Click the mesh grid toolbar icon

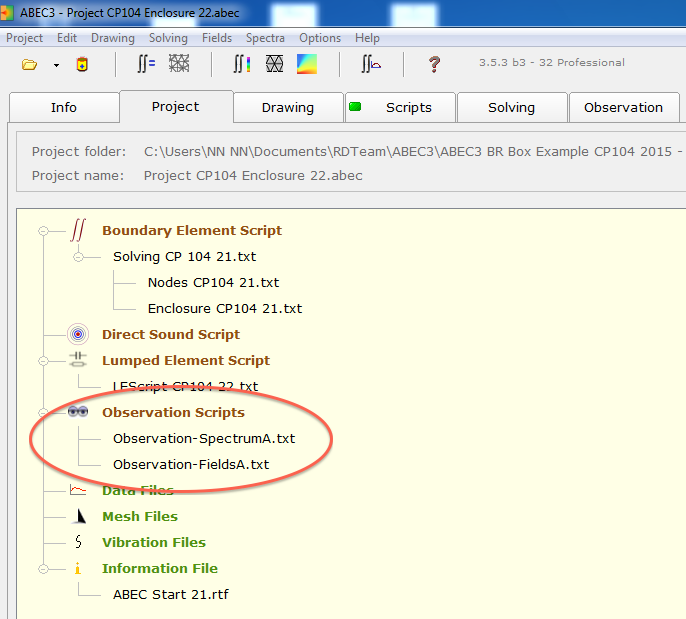click(179, 63)
